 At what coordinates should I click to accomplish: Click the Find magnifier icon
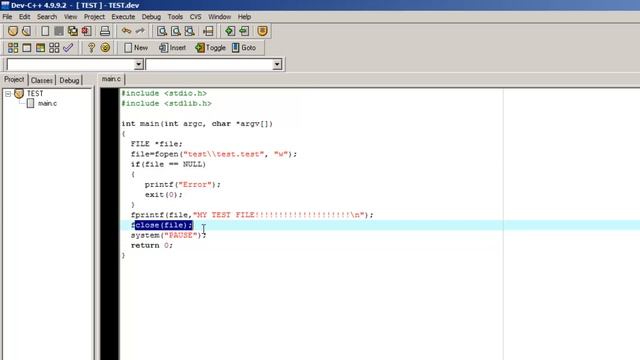pos(162,31)
